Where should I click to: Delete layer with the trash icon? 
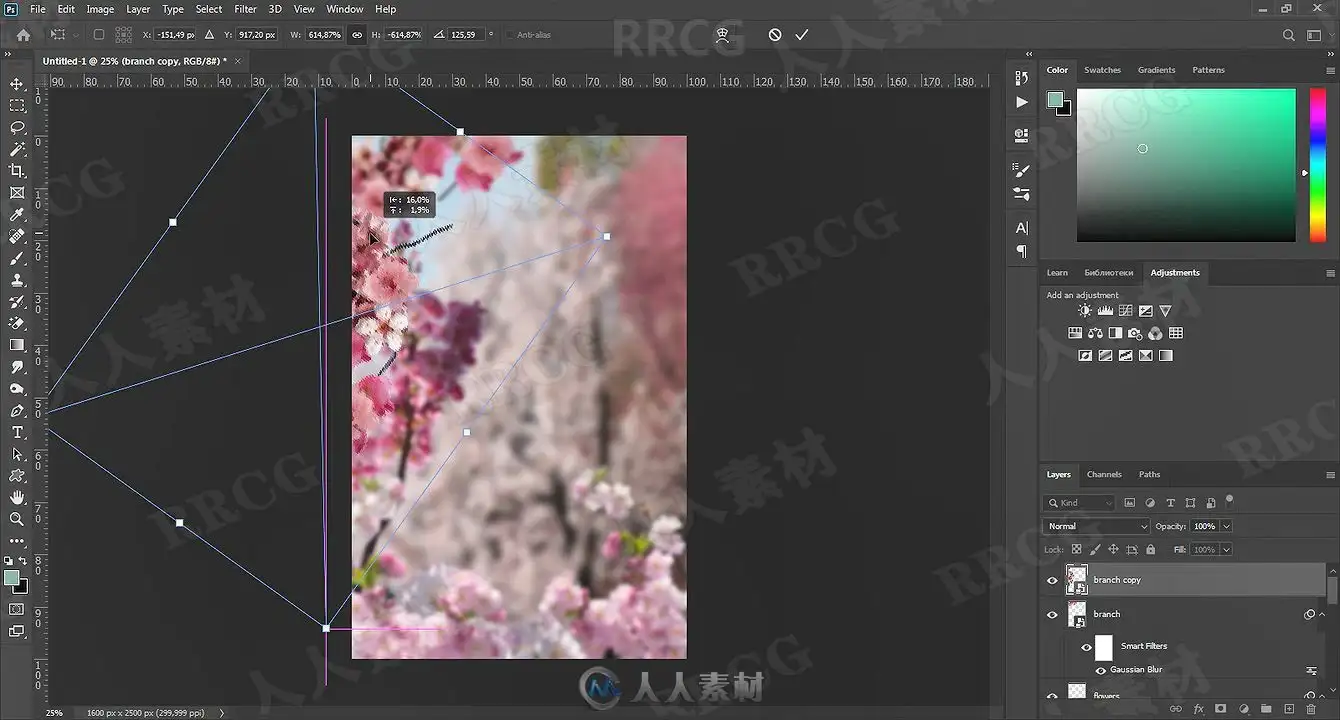(1311, 709)
